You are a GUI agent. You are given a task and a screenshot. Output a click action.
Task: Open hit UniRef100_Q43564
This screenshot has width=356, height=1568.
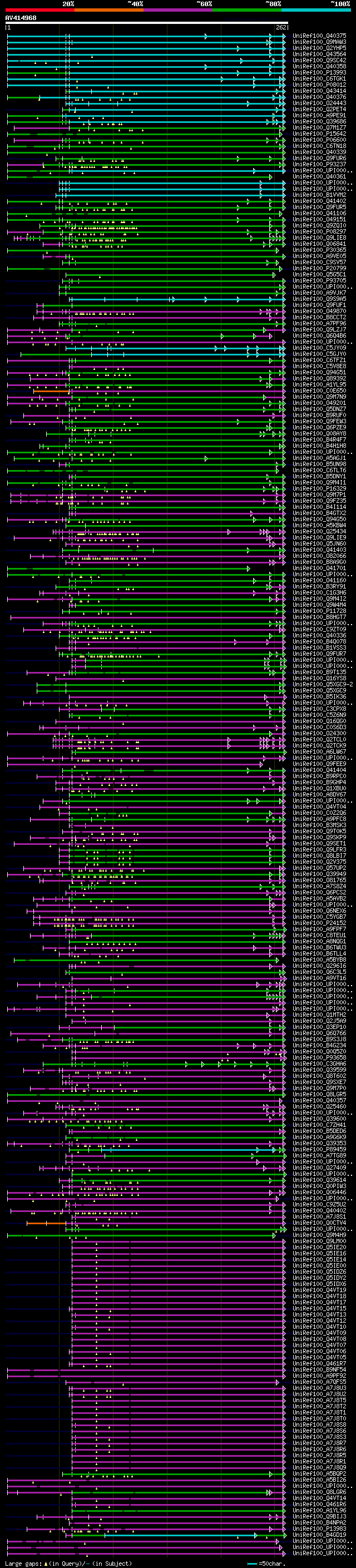click(319, 54)
